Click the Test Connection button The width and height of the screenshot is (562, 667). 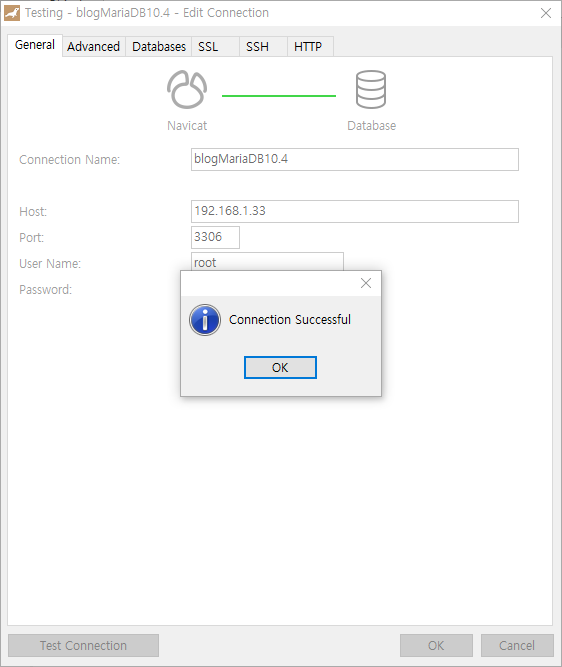click(83, 646)
